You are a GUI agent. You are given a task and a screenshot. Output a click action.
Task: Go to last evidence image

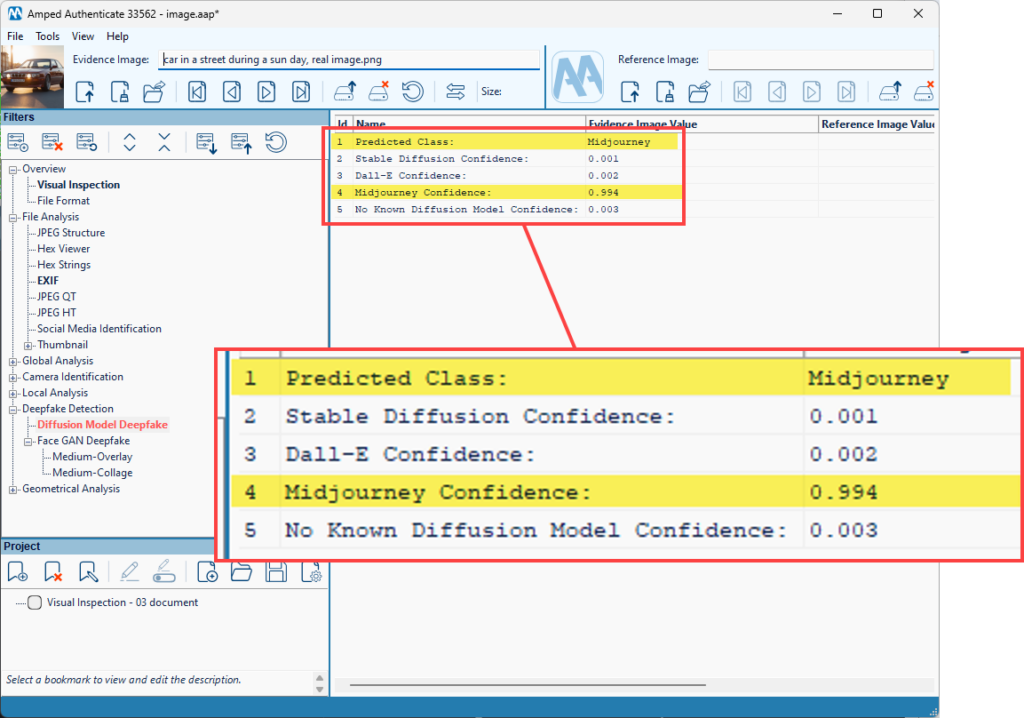pos(300,91)
